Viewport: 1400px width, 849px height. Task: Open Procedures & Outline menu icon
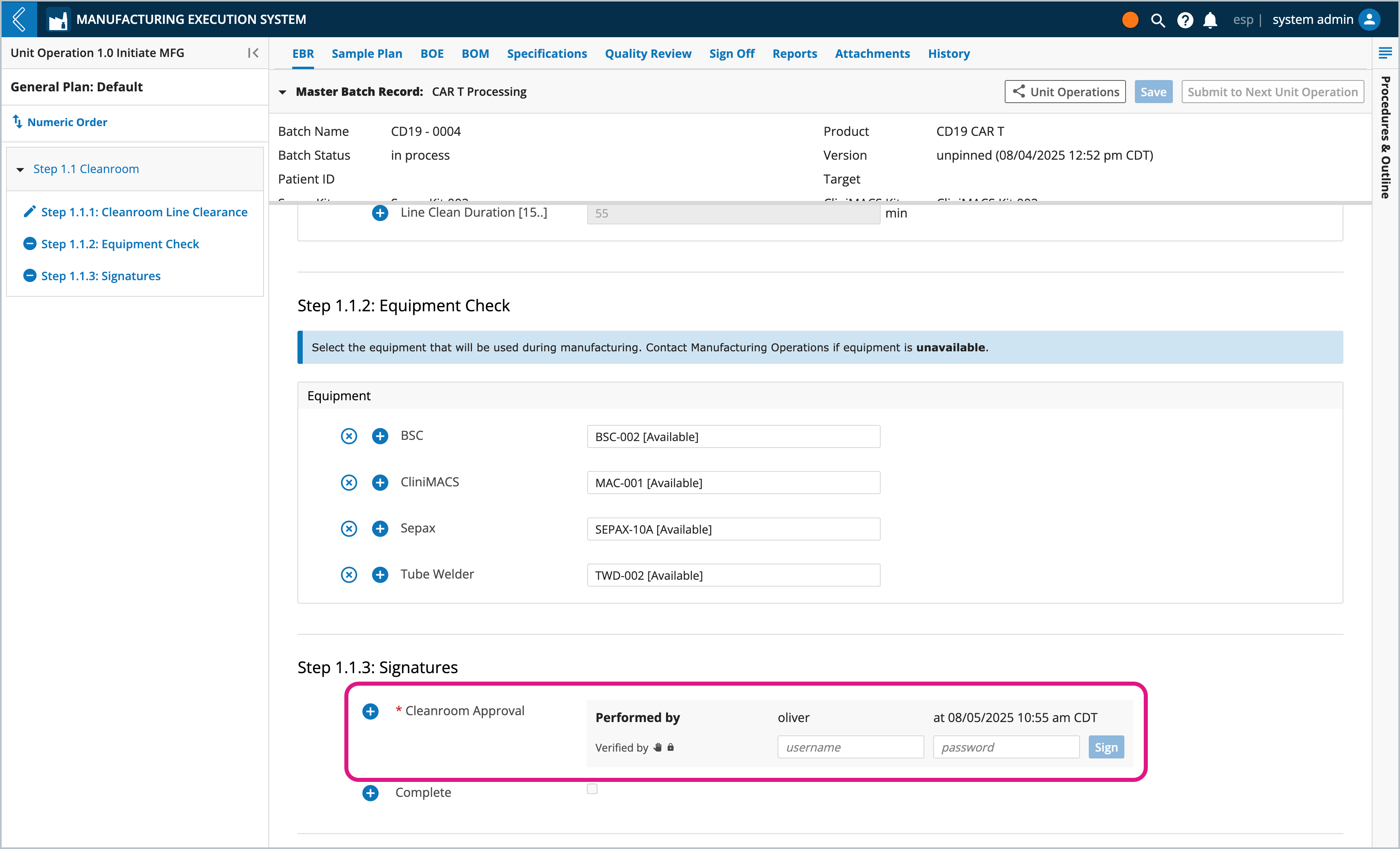point(1385,53)
